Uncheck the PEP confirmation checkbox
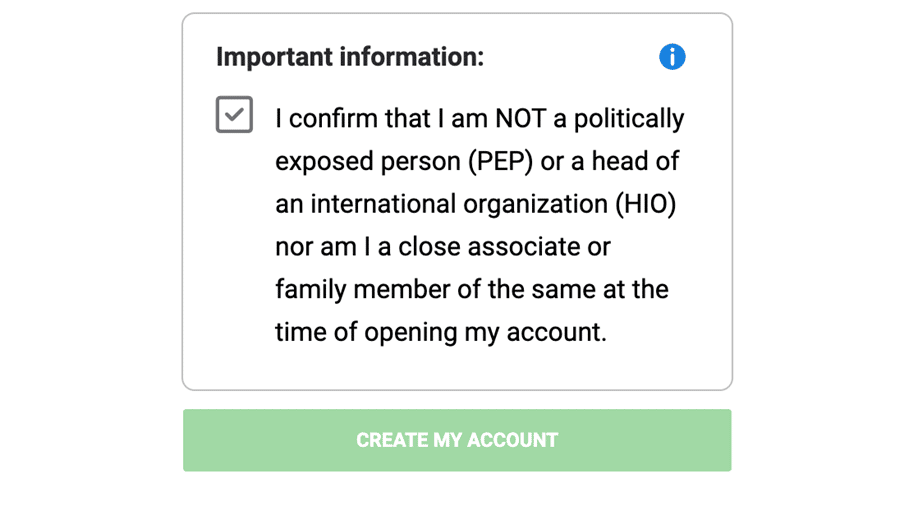Viewport: 918px width, 506px height. [234, 114]
